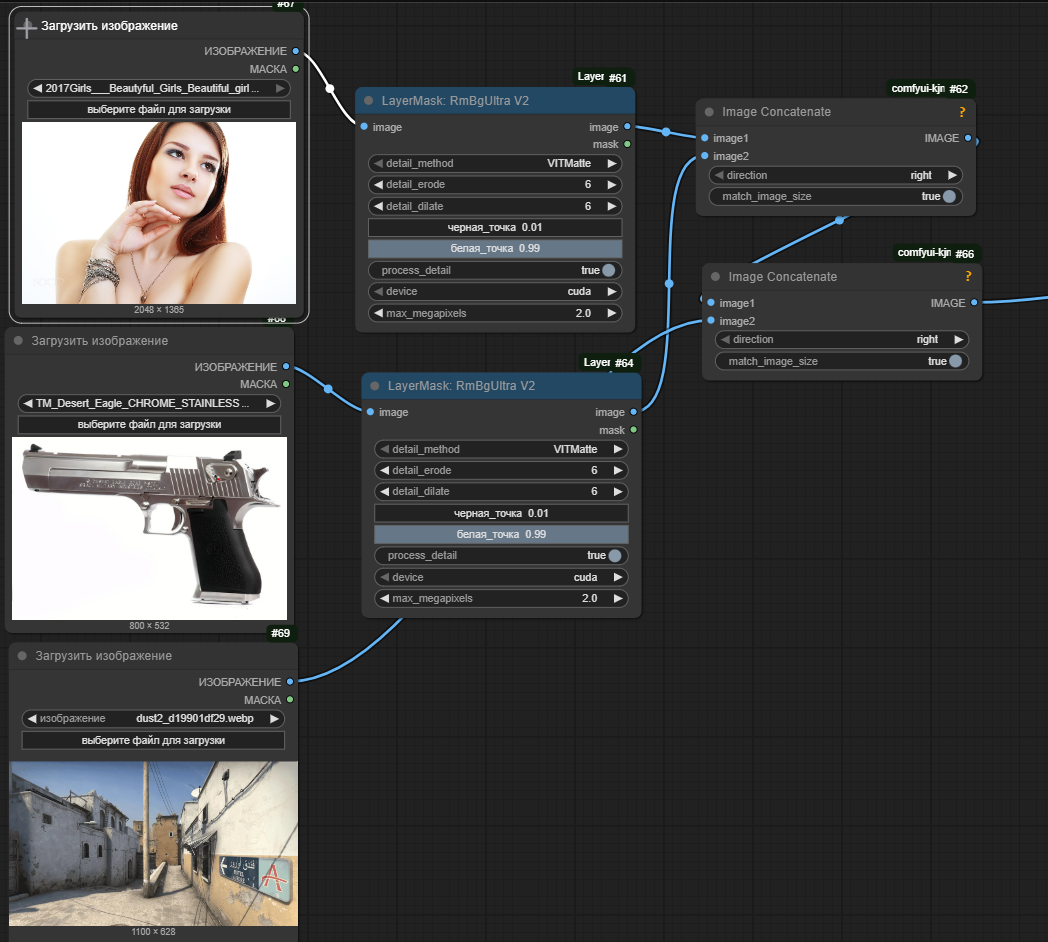The height and width of the screenshot is (942, 1048).
Task: Collapse RmBgUltra V2 node #61 using its title dot
Action: [369, 100]
